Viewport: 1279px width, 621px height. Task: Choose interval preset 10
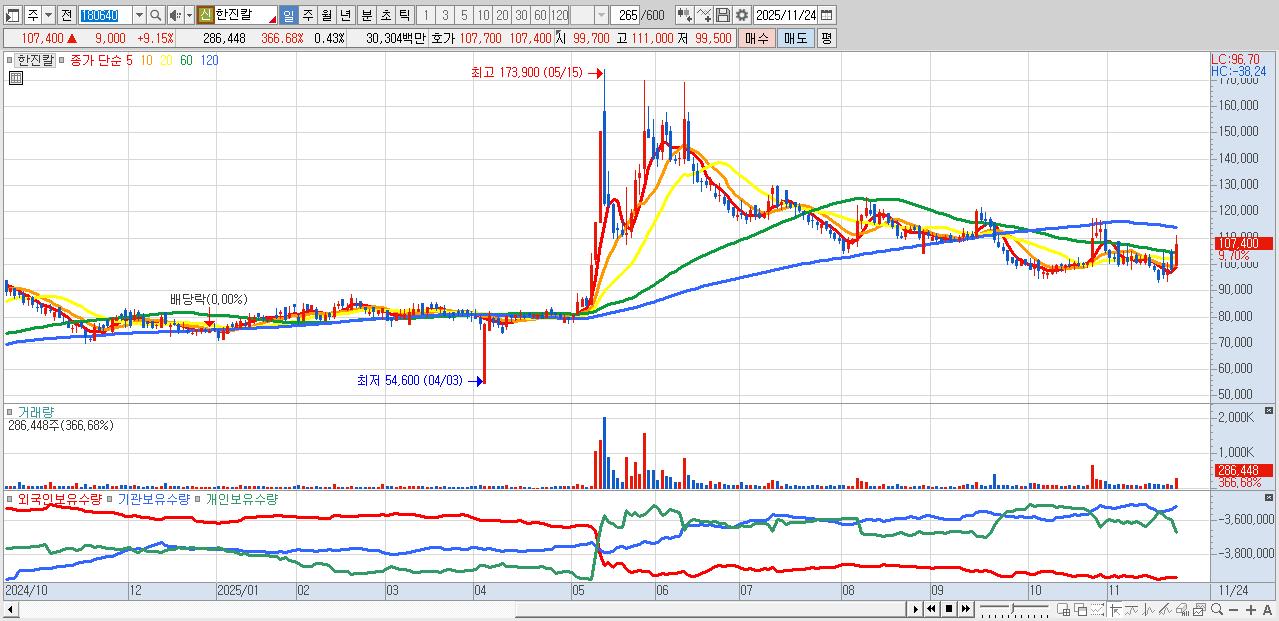pyautogui.click(x=483, y=15)
